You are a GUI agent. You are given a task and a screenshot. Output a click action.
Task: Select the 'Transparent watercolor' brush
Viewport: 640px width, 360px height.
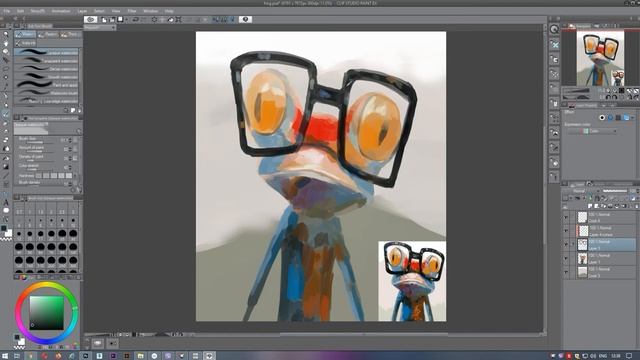46,61
